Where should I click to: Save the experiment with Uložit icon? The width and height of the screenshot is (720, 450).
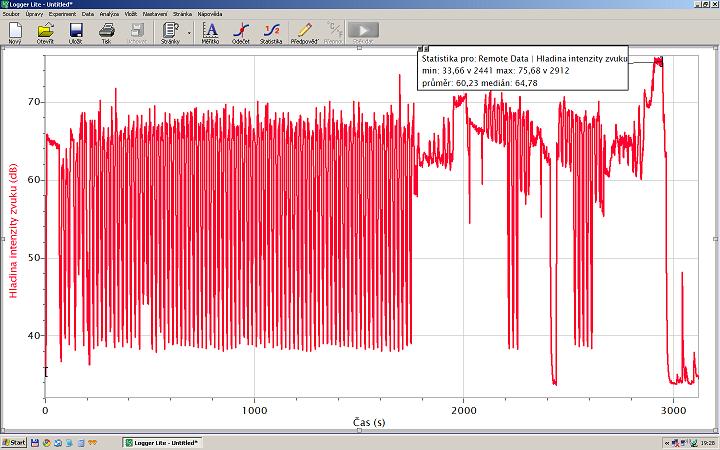click(x=76, y=32)
